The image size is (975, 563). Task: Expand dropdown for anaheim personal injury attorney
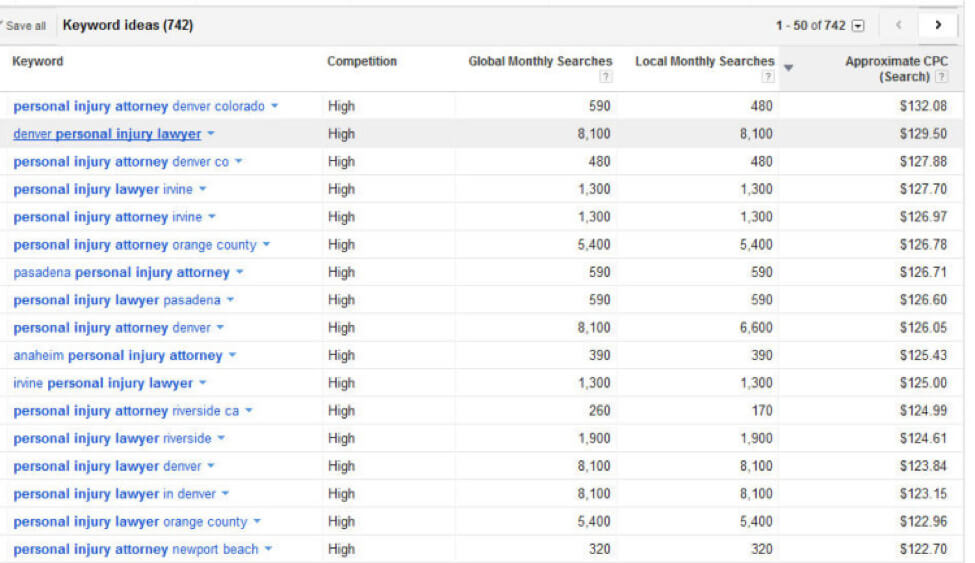coord(232,355)
